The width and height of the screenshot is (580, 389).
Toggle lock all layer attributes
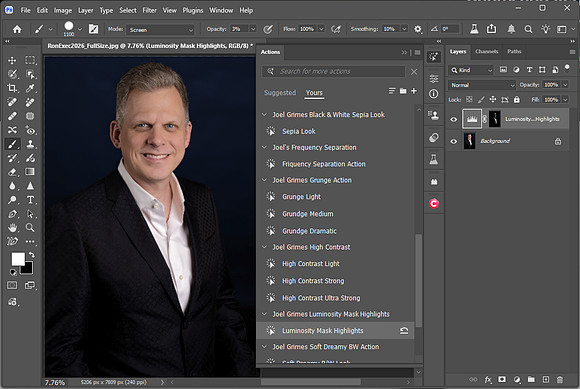click(517, 99)
